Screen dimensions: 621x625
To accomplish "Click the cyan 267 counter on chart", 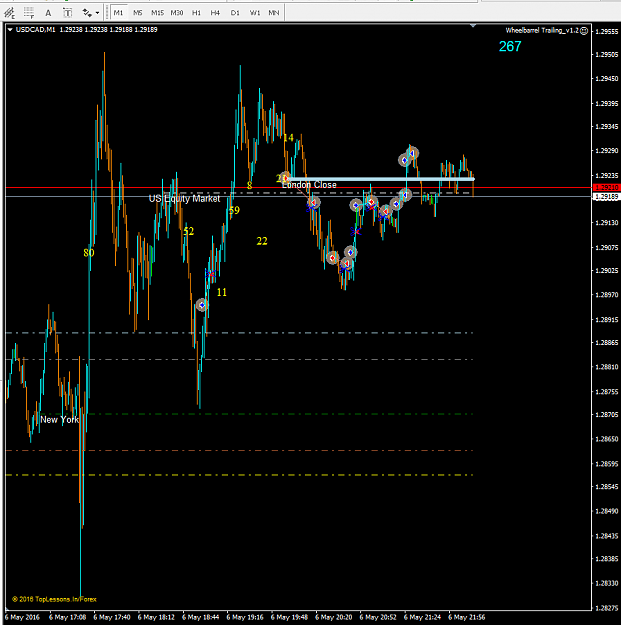I will coord(510,47).
